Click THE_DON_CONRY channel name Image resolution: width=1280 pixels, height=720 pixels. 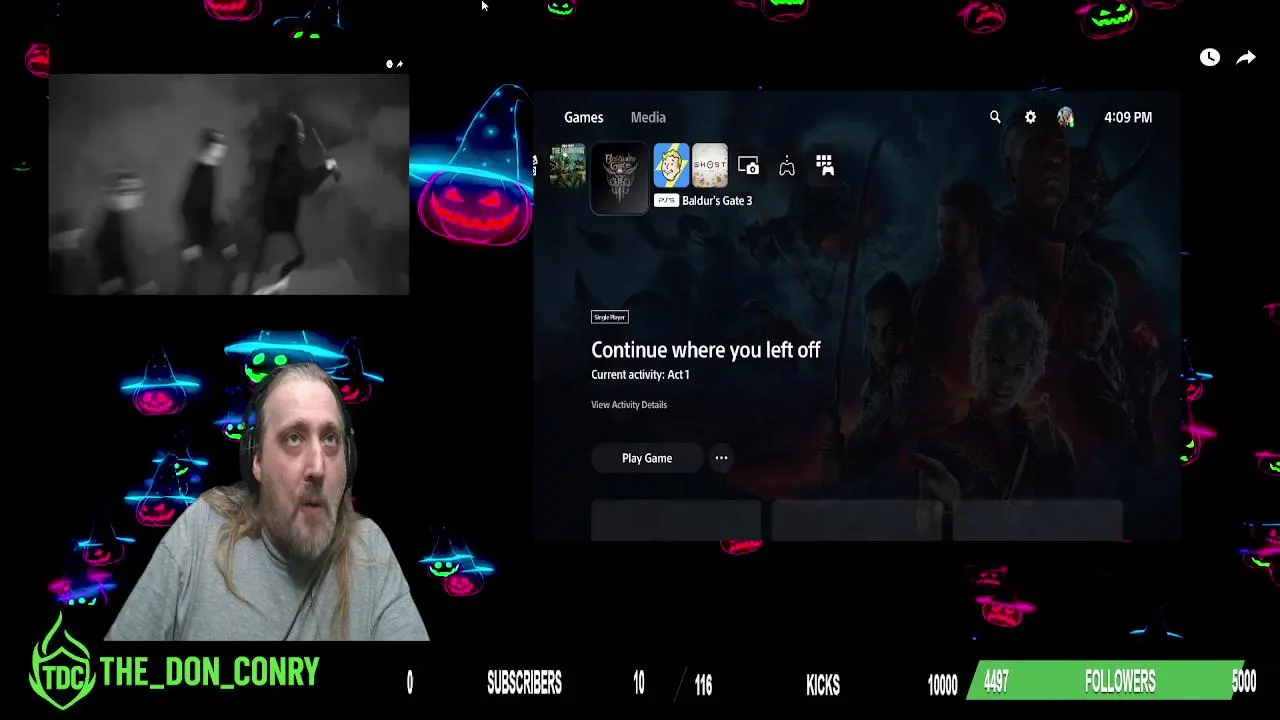(210, 673)
